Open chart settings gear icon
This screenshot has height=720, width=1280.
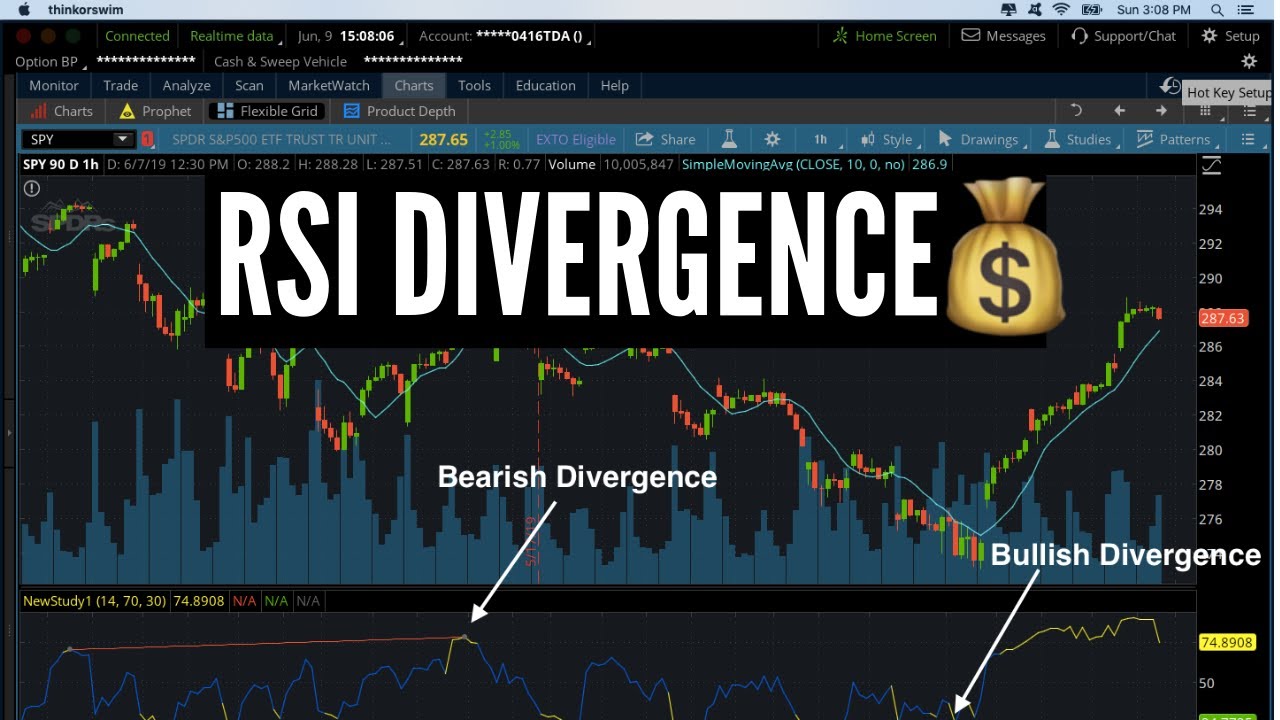(x=772, y=139)
